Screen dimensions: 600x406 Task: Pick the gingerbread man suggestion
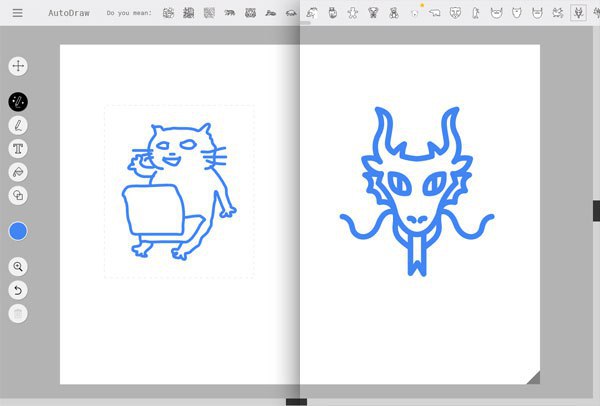point(353,13)
